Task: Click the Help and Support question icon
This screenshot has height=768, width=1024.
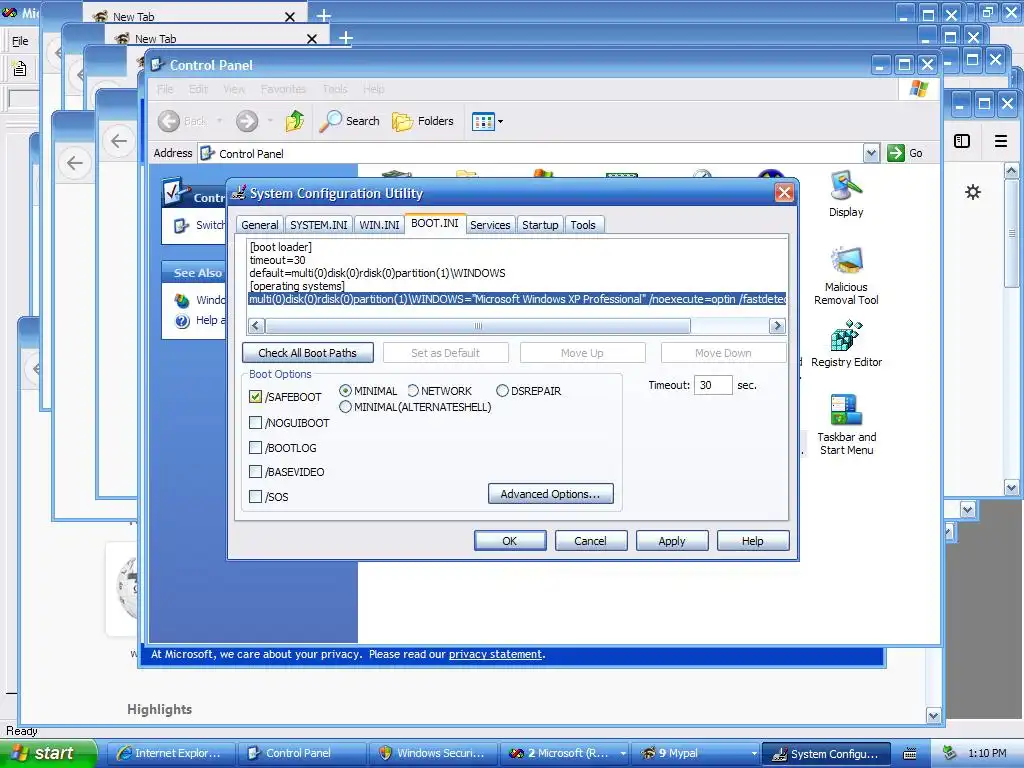Action: coord(182,321)
